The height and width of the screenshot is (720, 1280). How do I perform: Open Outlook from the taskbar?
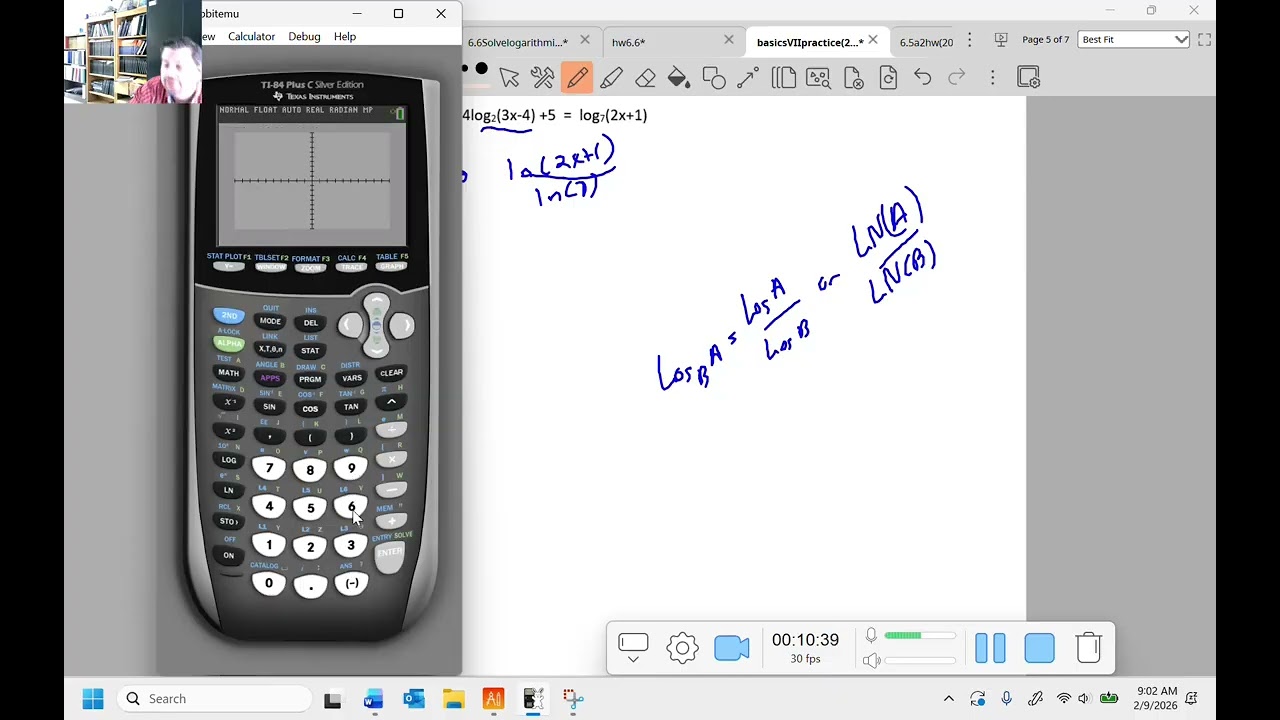(x=413, y=699)
